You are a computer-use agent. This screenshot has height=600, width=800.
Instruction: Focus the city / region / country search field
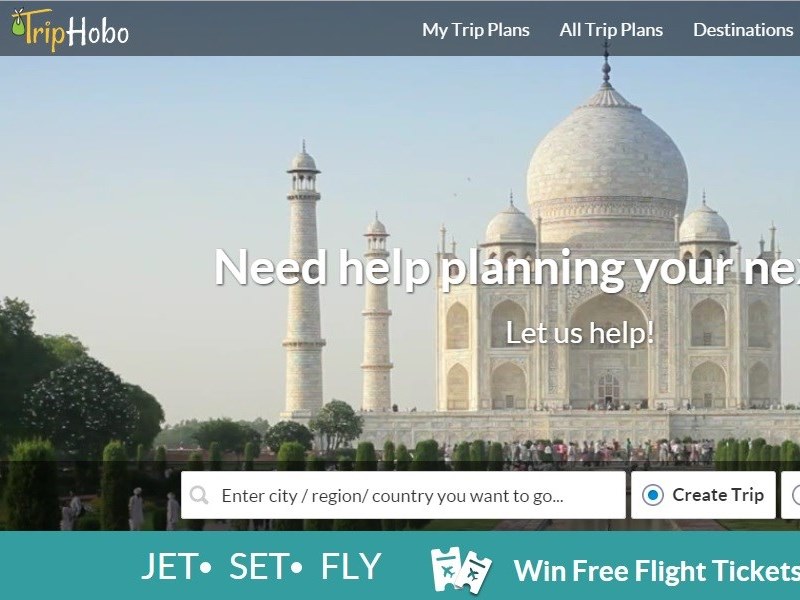[x=403, y=495]
